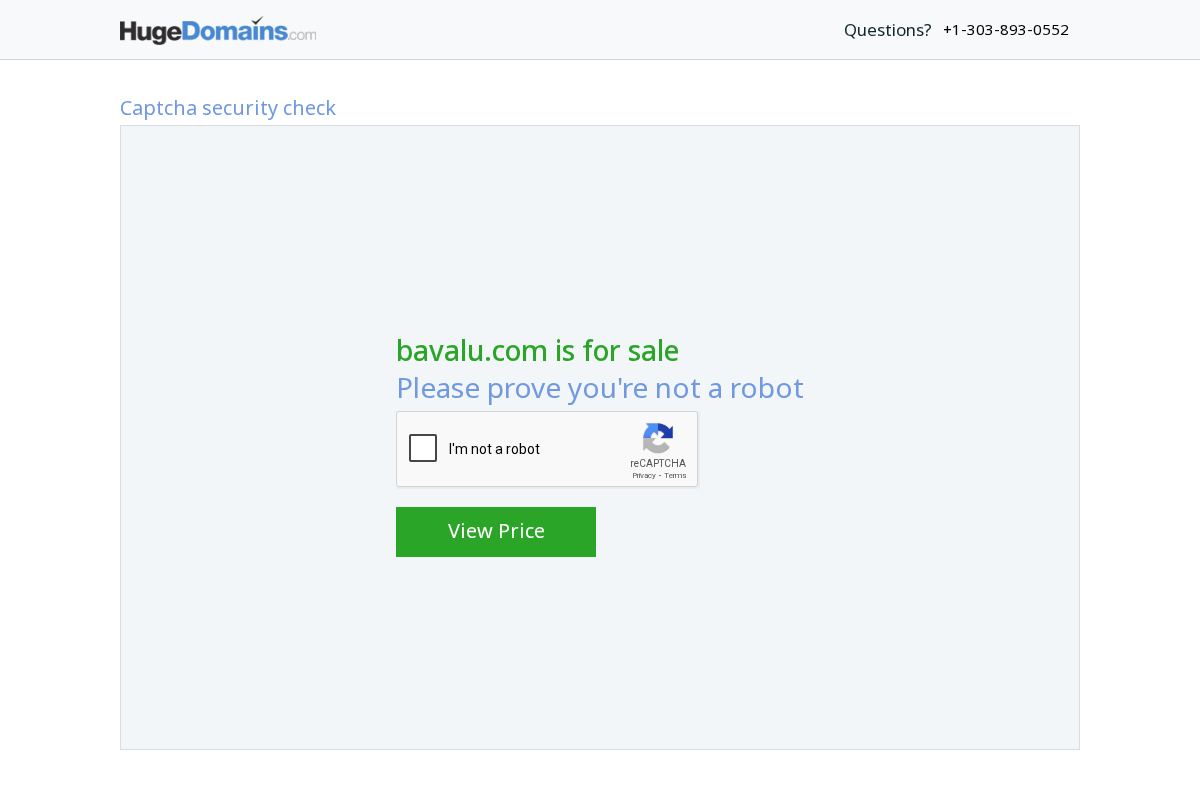Screen dimensions: 1200x800
Task: Click the green bavalu.com domain name
Action: tap(471, 351)
